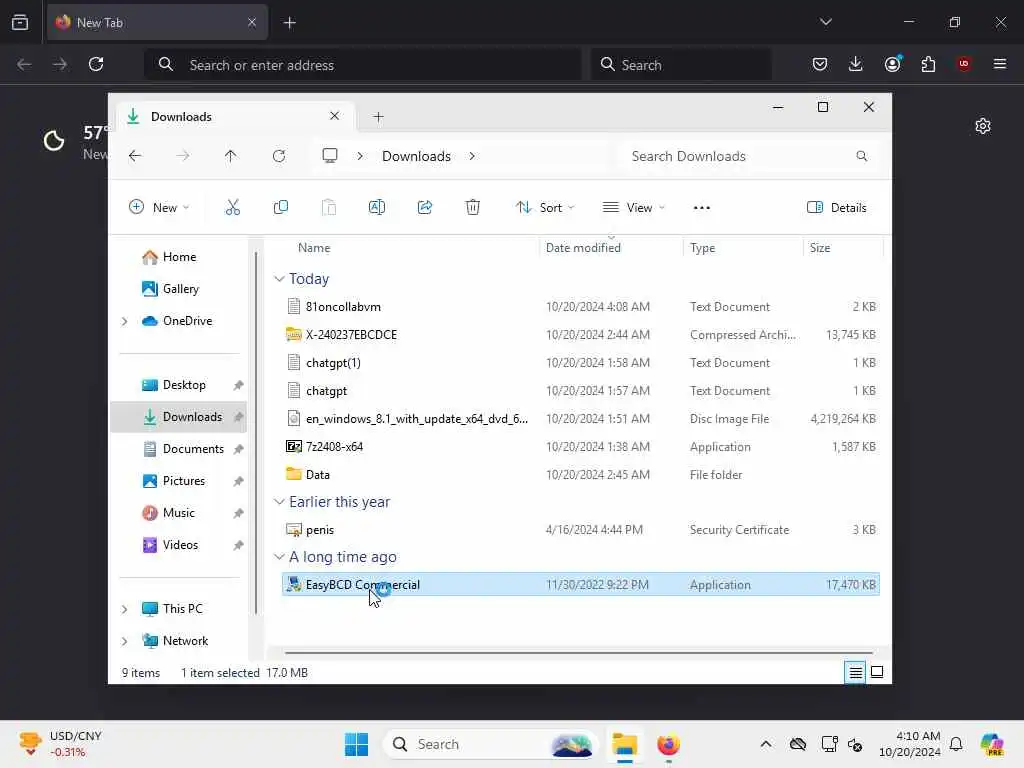This screenshot has width=1024, height=768.
Task: Click the Windows taskbar Search box
Action: point(490,744)
